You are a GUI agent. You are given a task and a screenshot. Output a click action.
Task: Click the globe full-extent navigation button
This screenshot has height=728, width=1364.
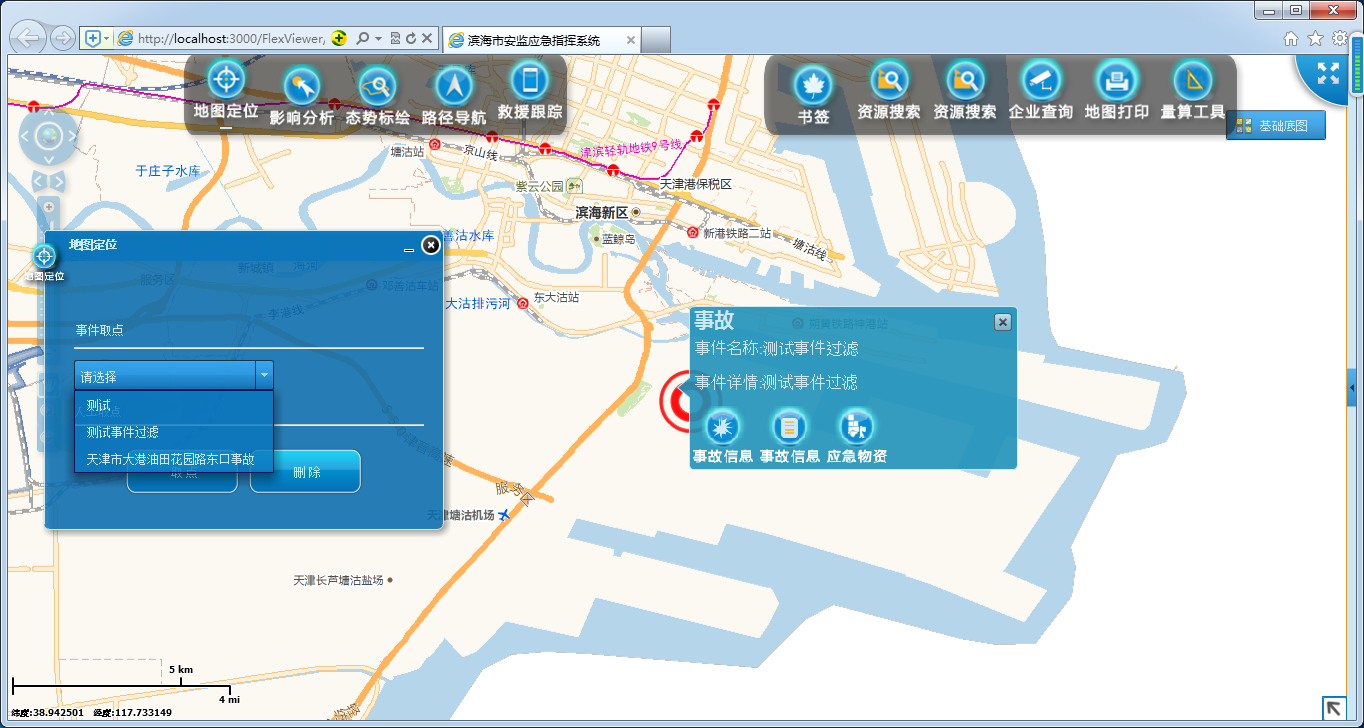47,137
